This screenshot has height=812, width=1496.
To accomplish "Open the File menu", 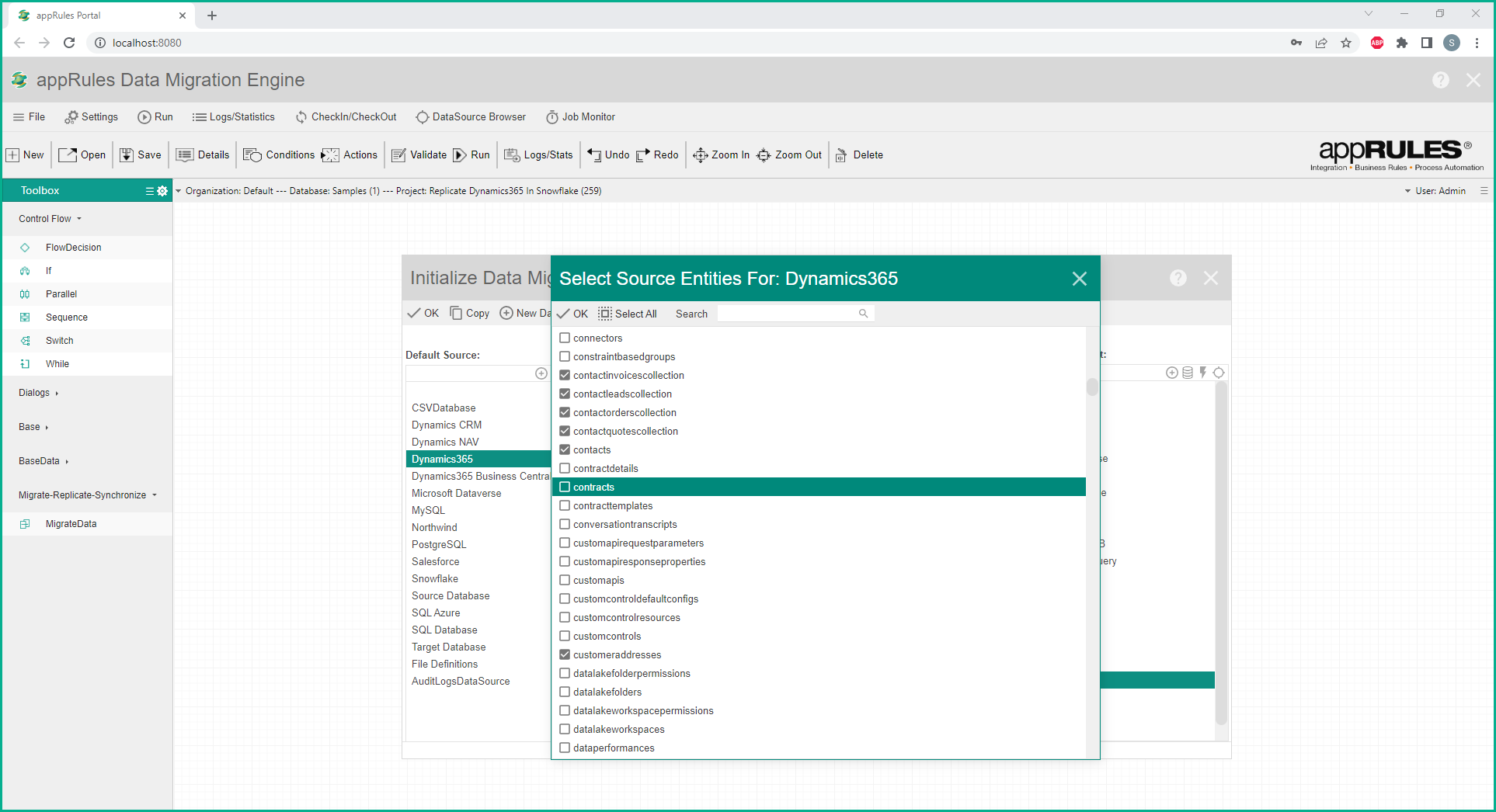I will pos(30,117).
